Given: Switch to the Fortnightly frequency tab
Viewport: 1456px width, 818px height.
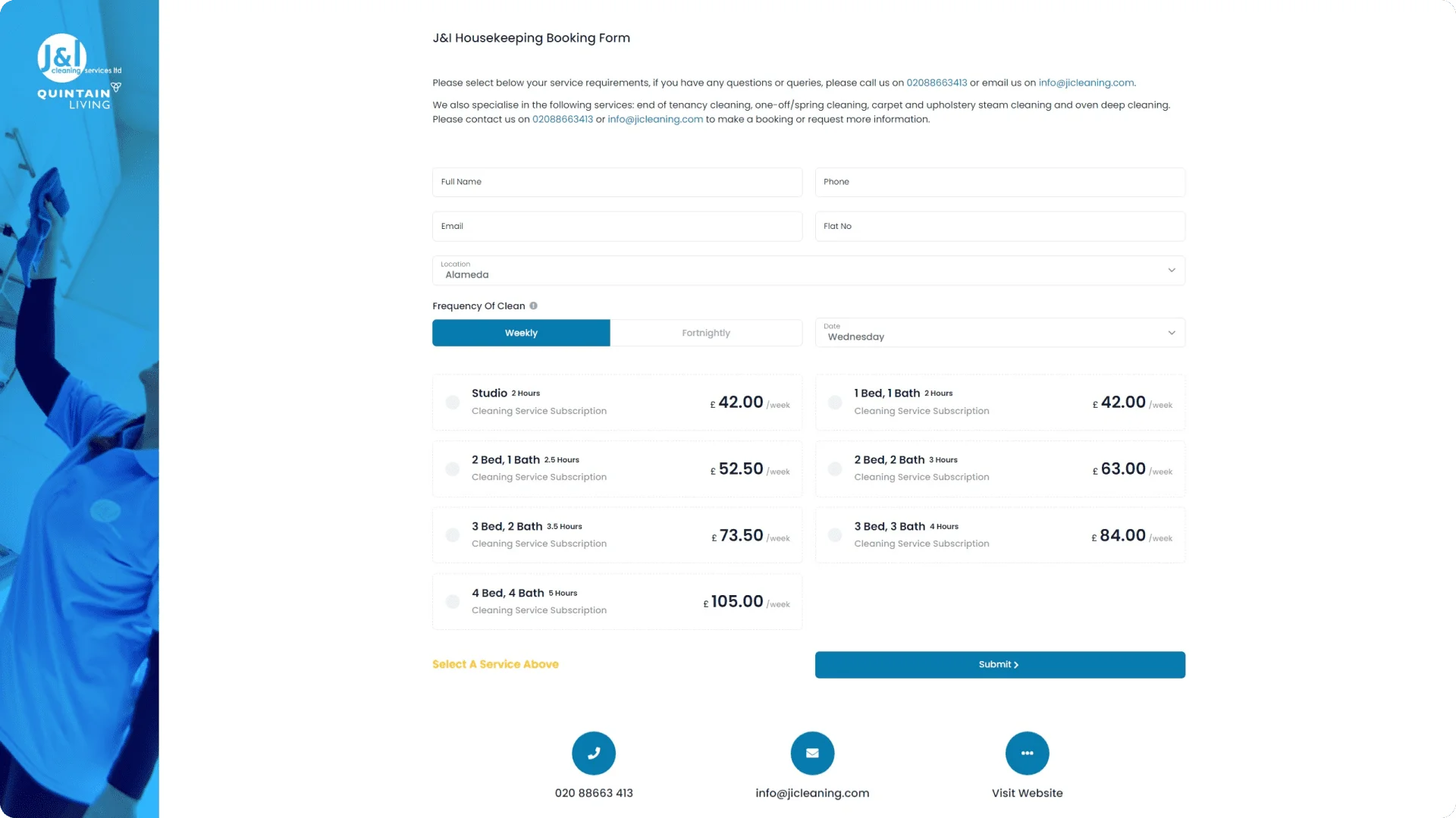Looking at the screenshot, I should (705, 333).
